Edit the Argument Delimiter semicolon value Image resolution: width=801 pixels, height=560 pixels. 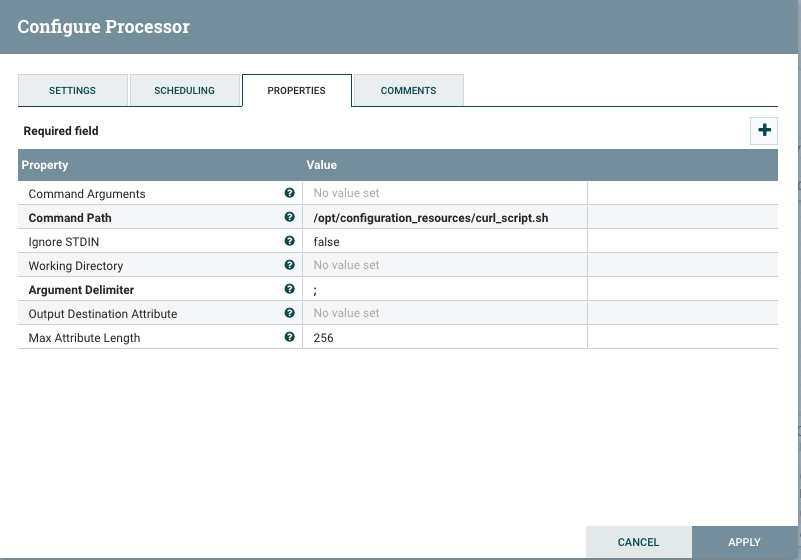444,290
